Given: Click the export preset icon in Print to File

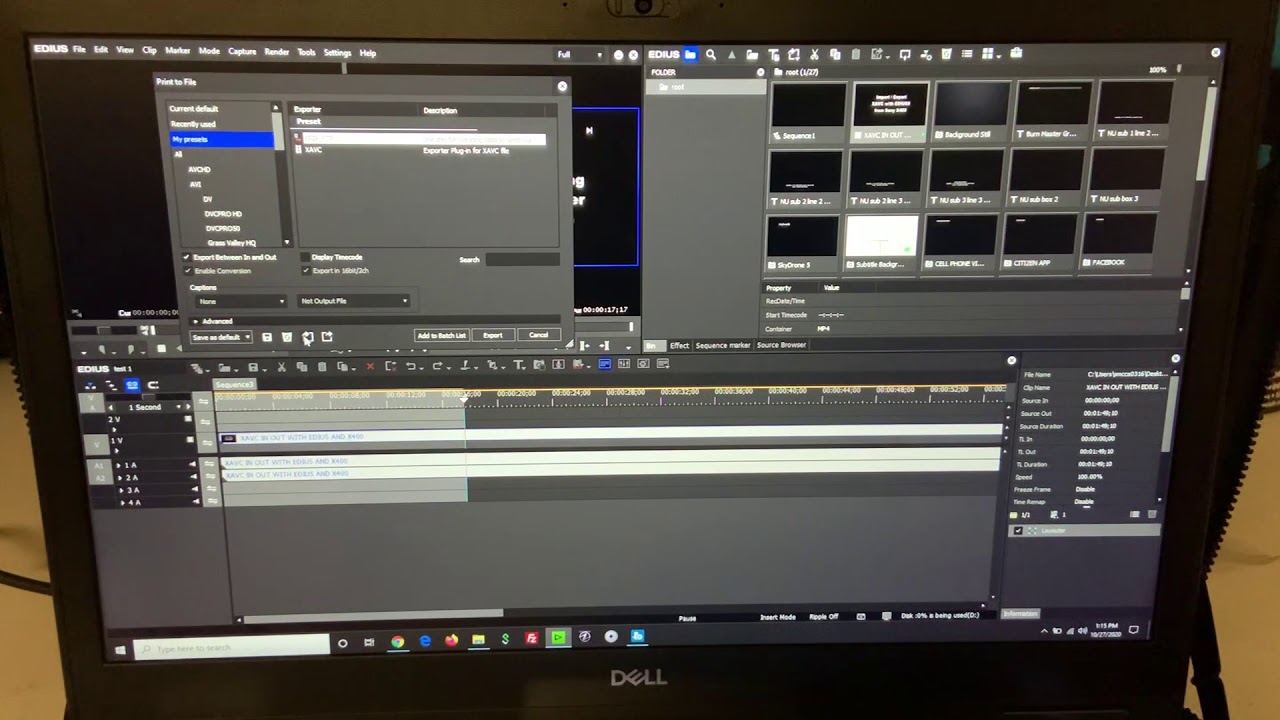Looking at the screenshot, I should [x=327, y=337].
